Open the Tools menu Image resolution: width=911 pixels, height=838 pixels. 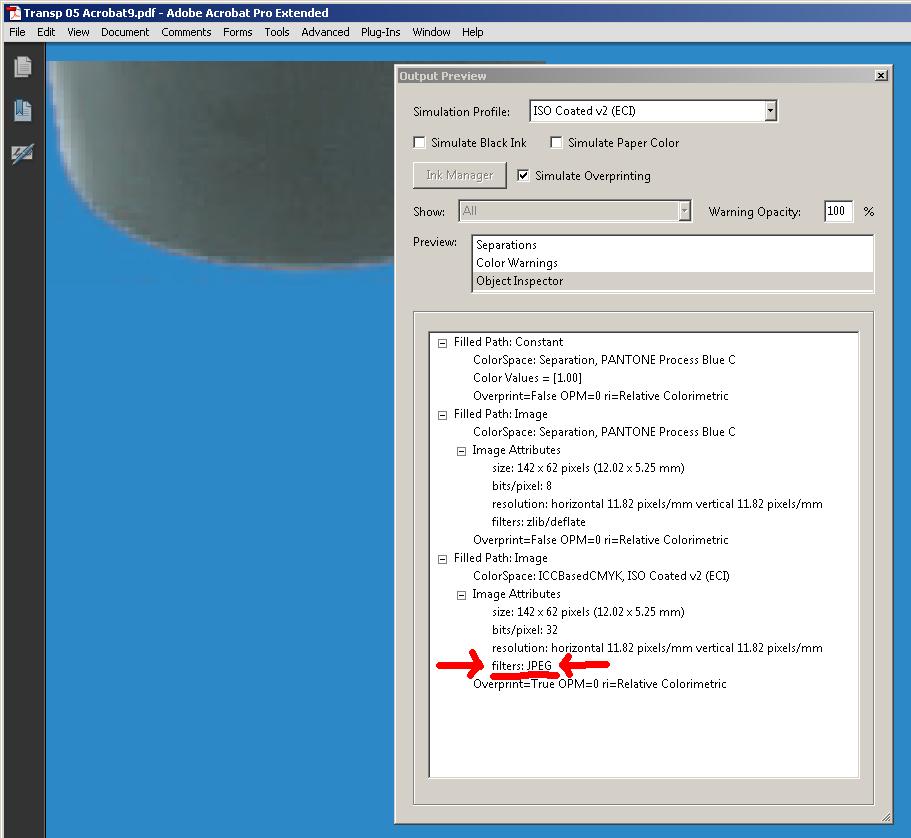[277, 32]
